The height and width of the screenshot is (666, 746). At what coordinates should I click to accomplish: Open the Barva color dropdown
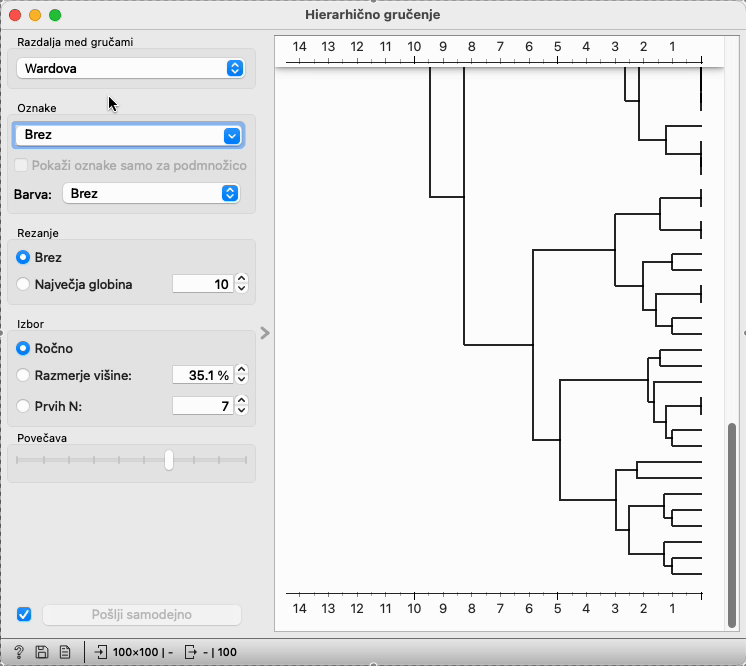(151, 194)
